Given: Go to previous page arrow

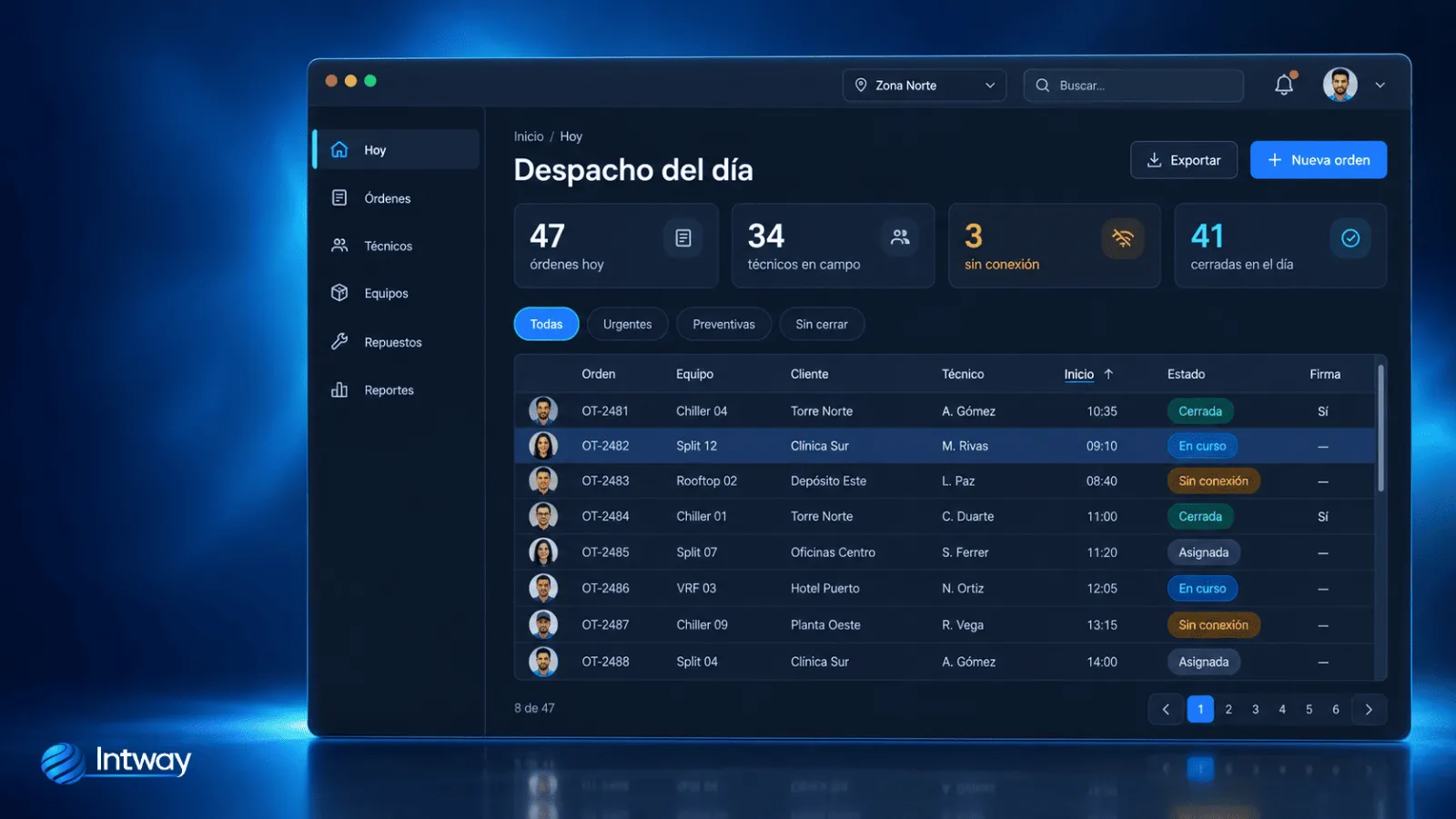Looking at the screenshot, I should [1166, 710].
